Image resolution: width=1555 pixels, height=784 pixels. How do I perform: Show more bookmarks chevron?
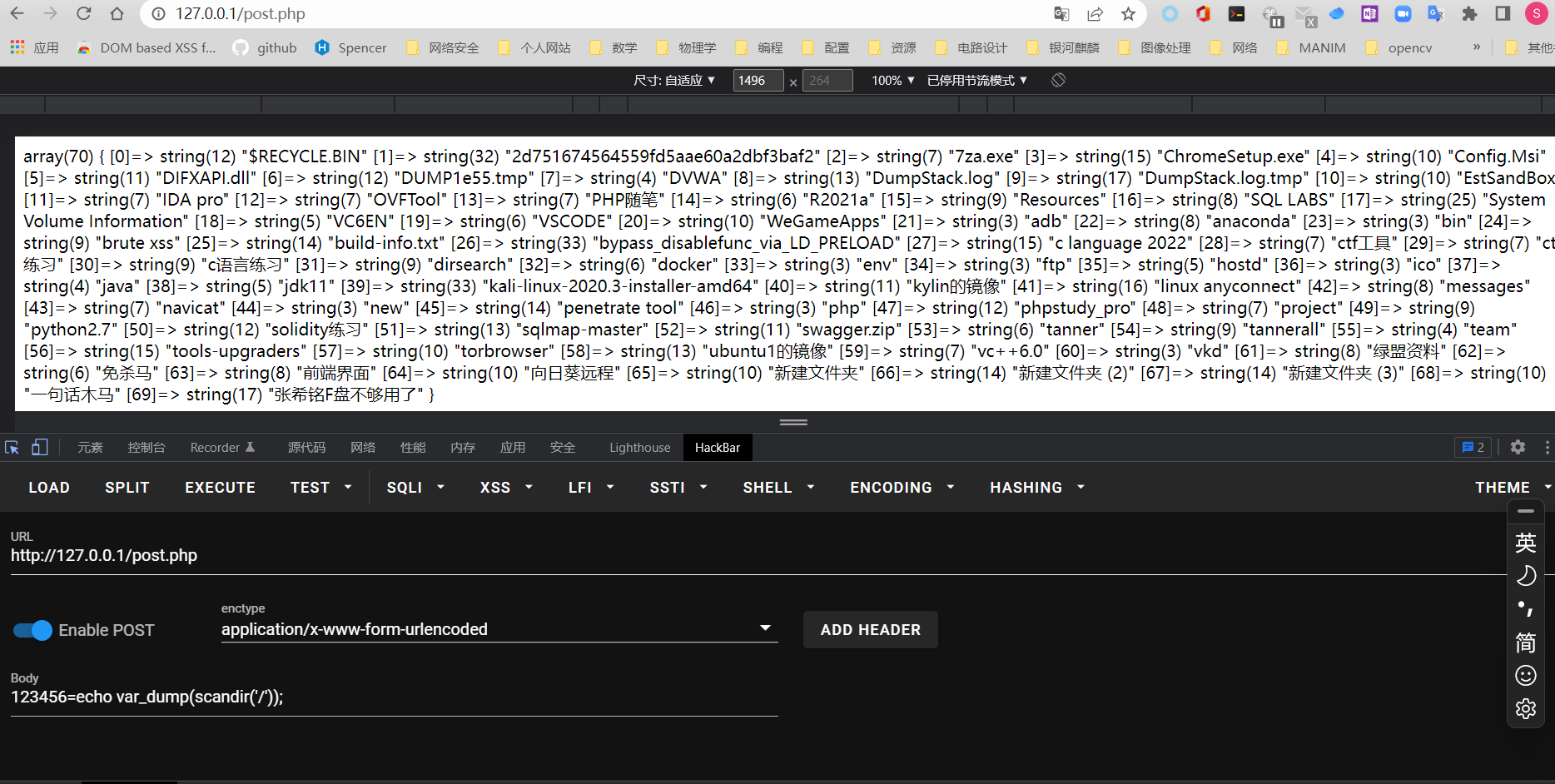click(x=1477, y=47)
